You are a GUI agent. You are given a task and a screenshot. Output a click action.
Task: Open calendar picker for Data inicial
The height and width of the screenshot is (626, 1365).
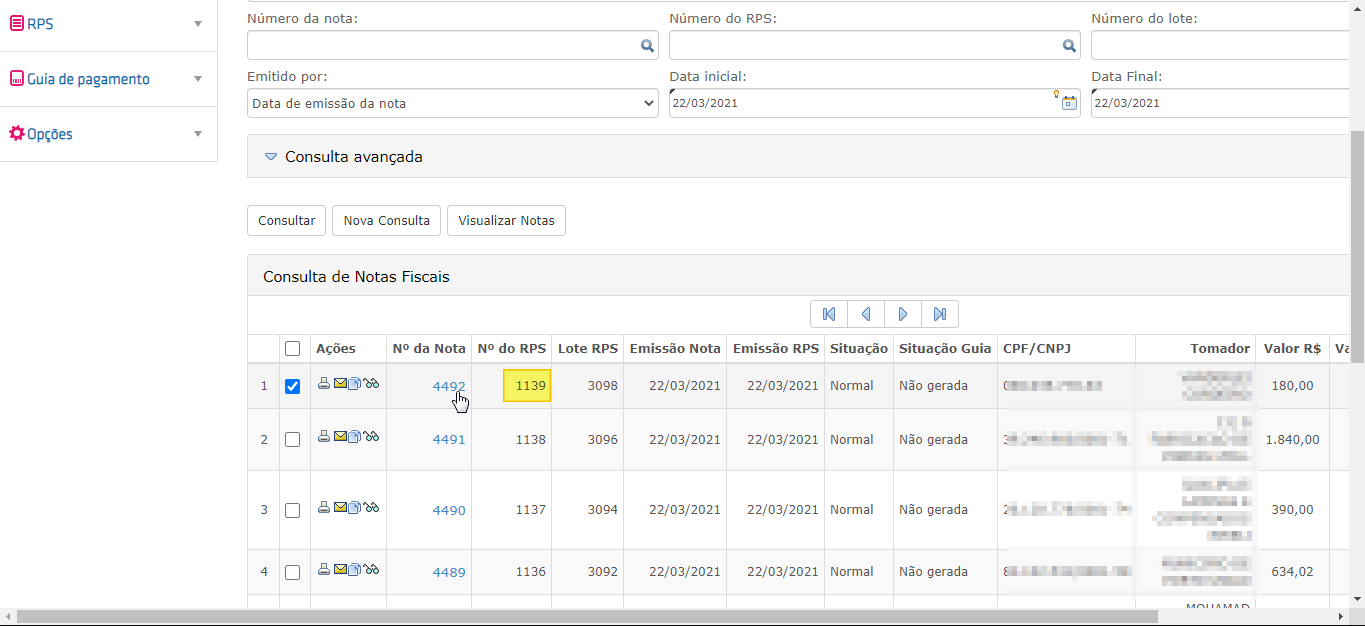point(1069,102)
